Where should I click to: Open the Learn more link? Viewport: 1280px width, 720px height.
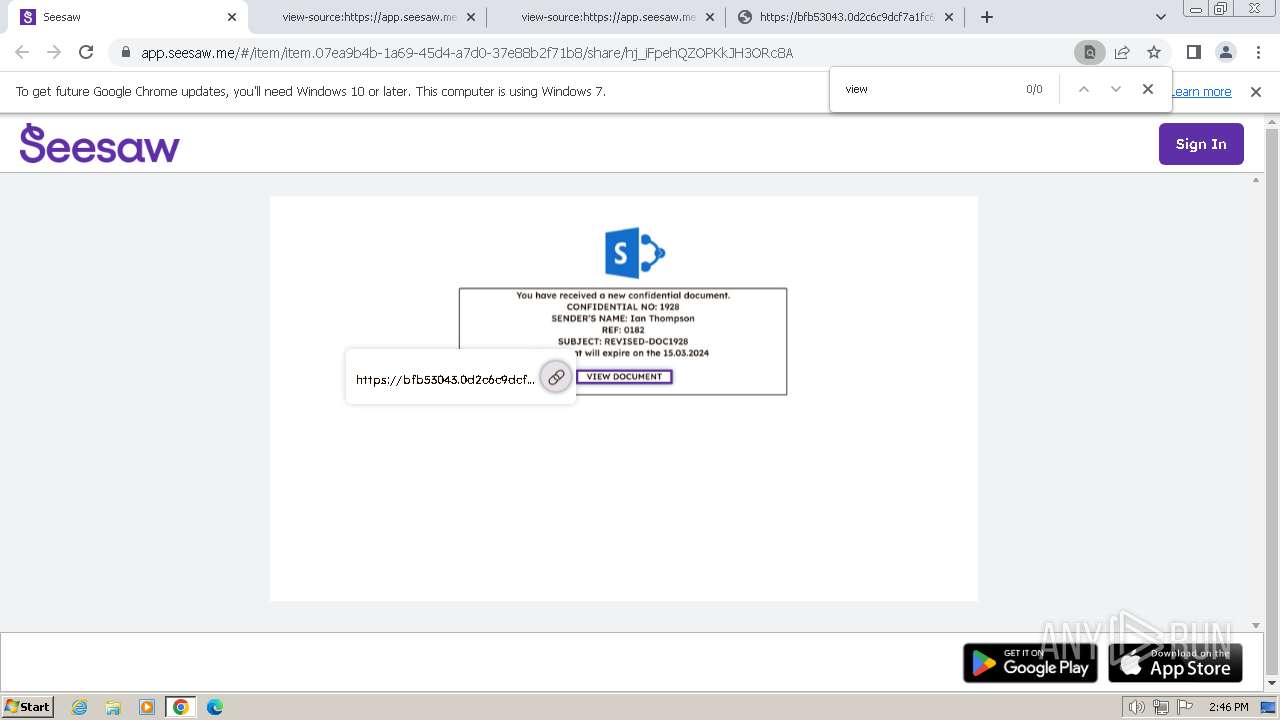pyautogui.click(x=1201, y=92)
